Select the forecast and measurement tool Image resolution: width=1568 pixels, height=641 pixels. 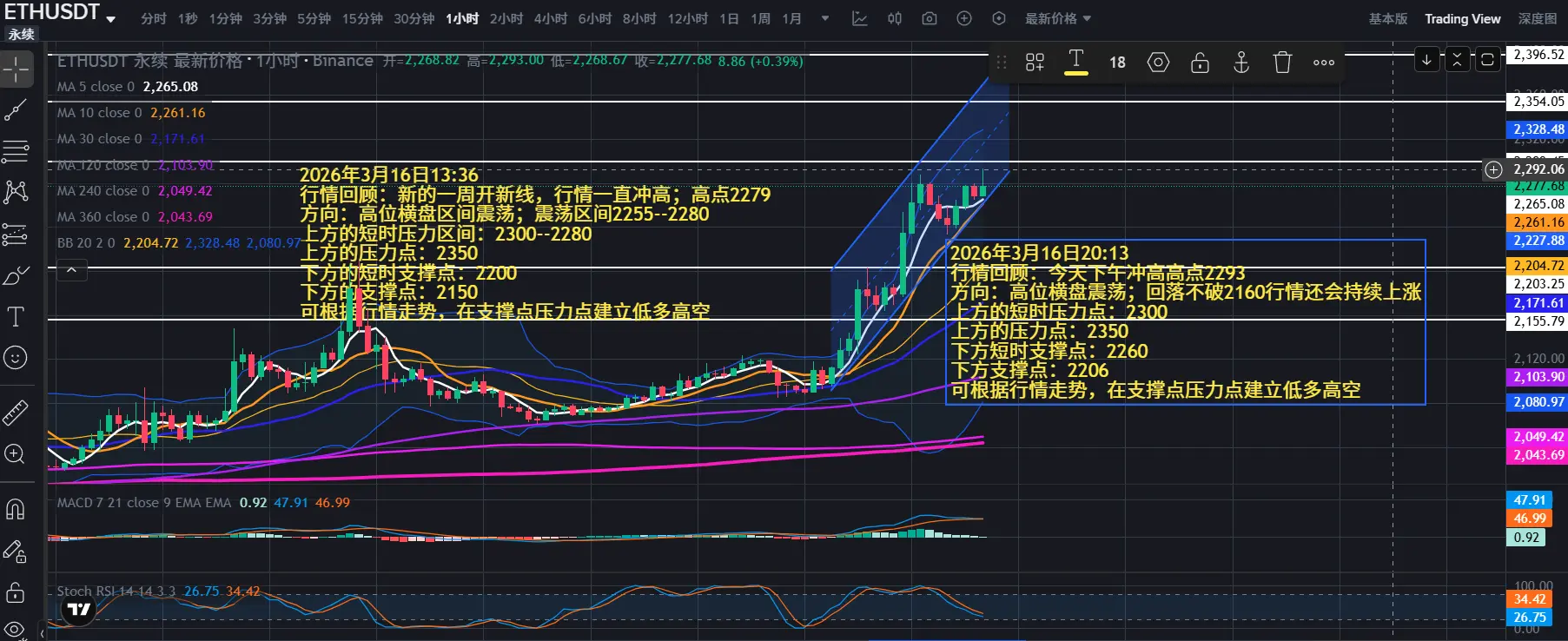16,235
